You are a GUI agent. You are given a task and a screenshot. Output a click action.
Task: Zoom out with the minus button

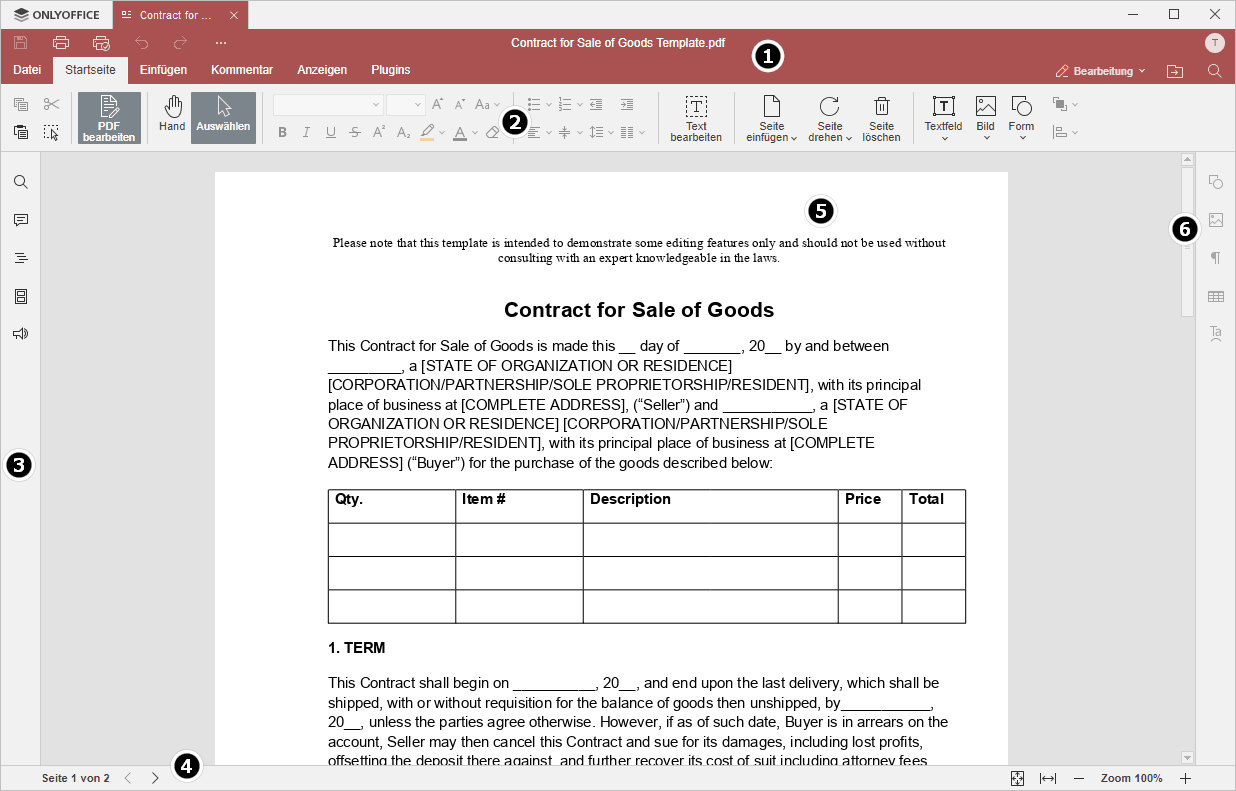[x=1079, y=778]
